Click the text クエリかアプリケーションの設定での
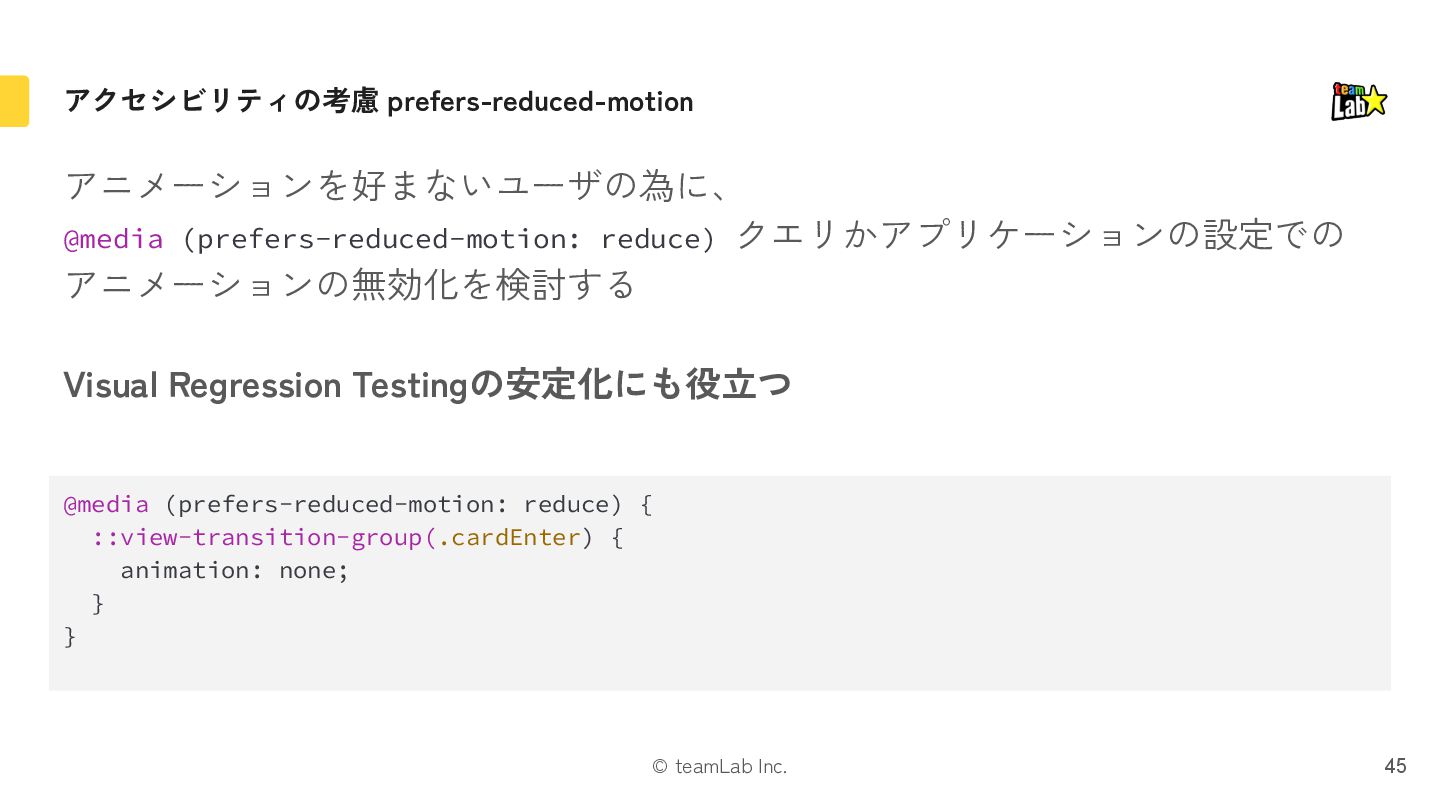This screenshot has width=1440, height=810. click(1040, 236)
